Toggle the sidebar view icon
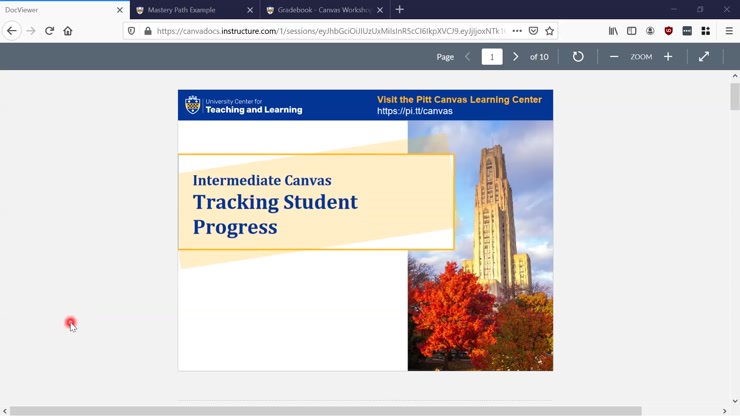 (x=631, y=31)
